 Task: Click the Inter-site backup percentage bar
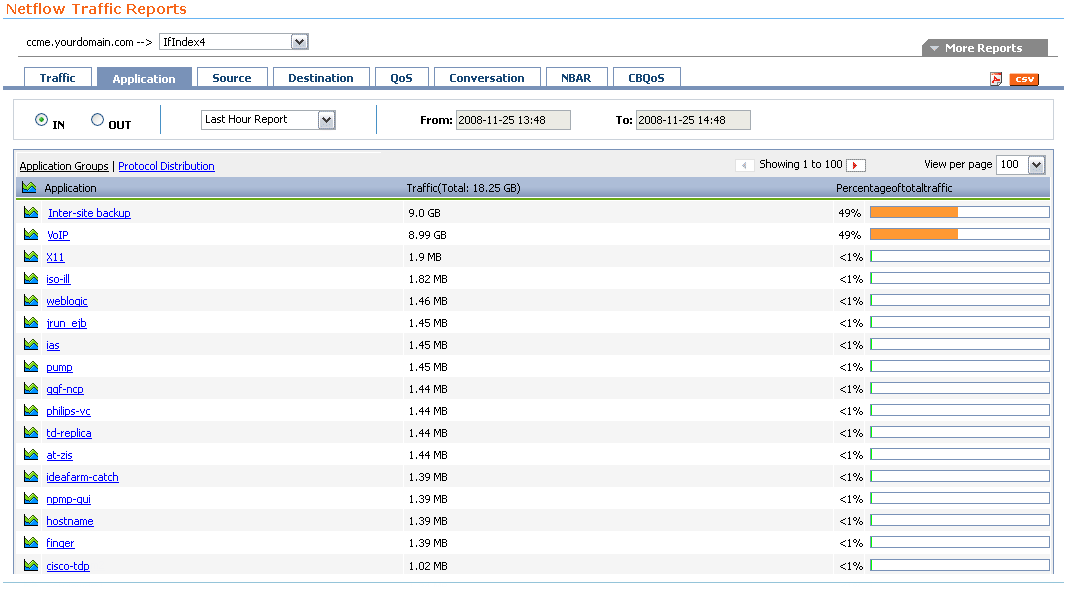(x=959, y=212)
